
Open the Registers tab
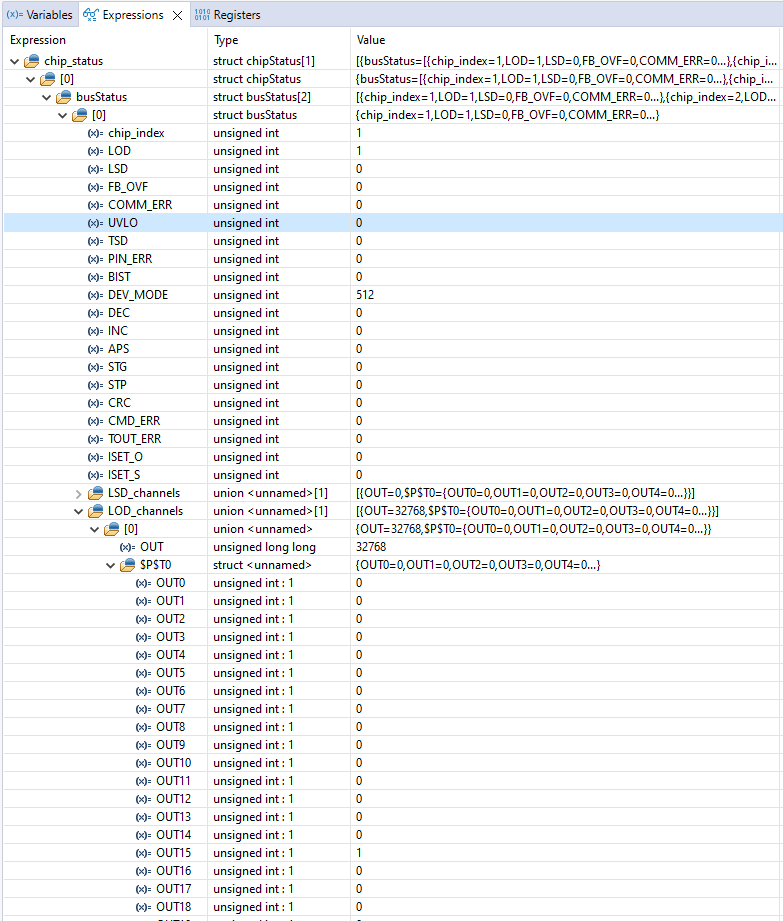tap(236, 15)
